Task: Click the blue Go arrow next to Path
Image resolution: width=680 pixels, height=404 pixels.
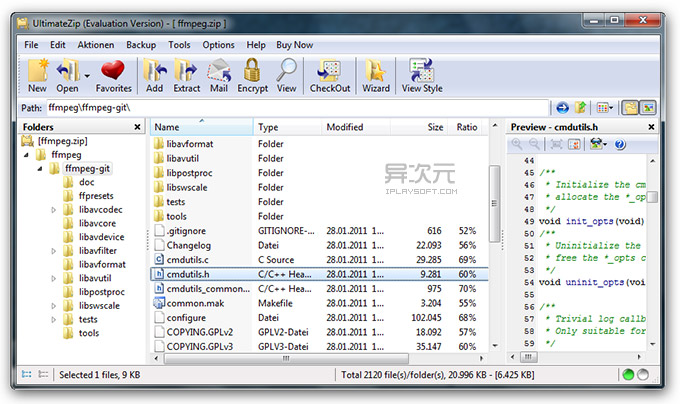Action: (562, 108)
